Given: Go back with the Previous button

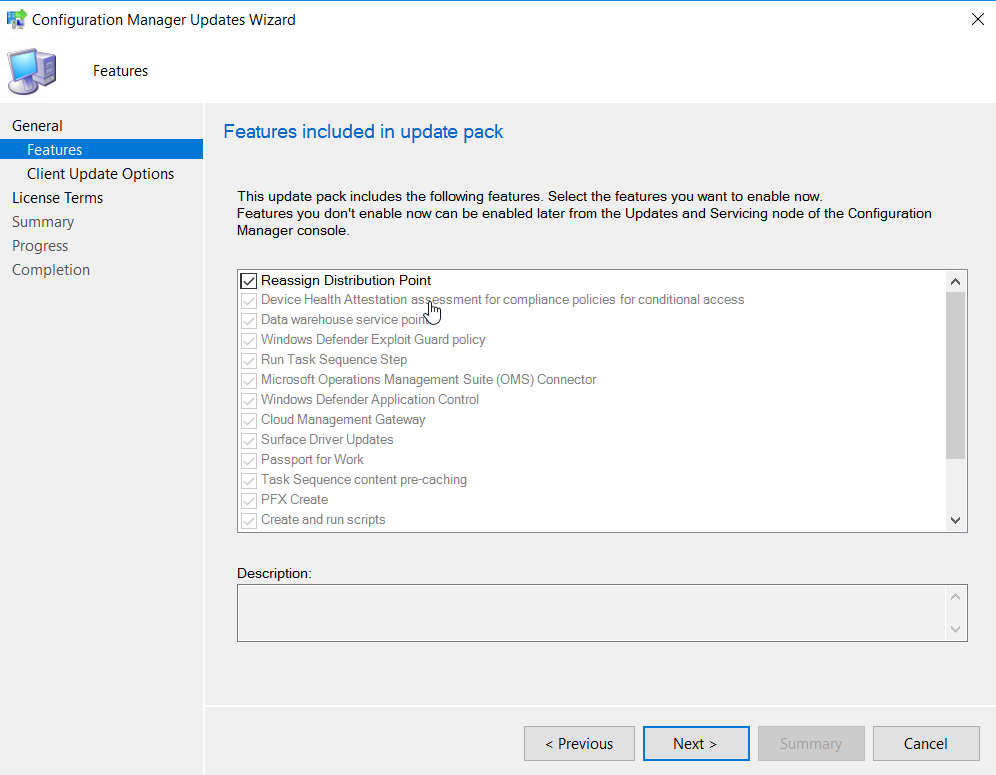Looking at the screenshot, I should coord(579,743).
